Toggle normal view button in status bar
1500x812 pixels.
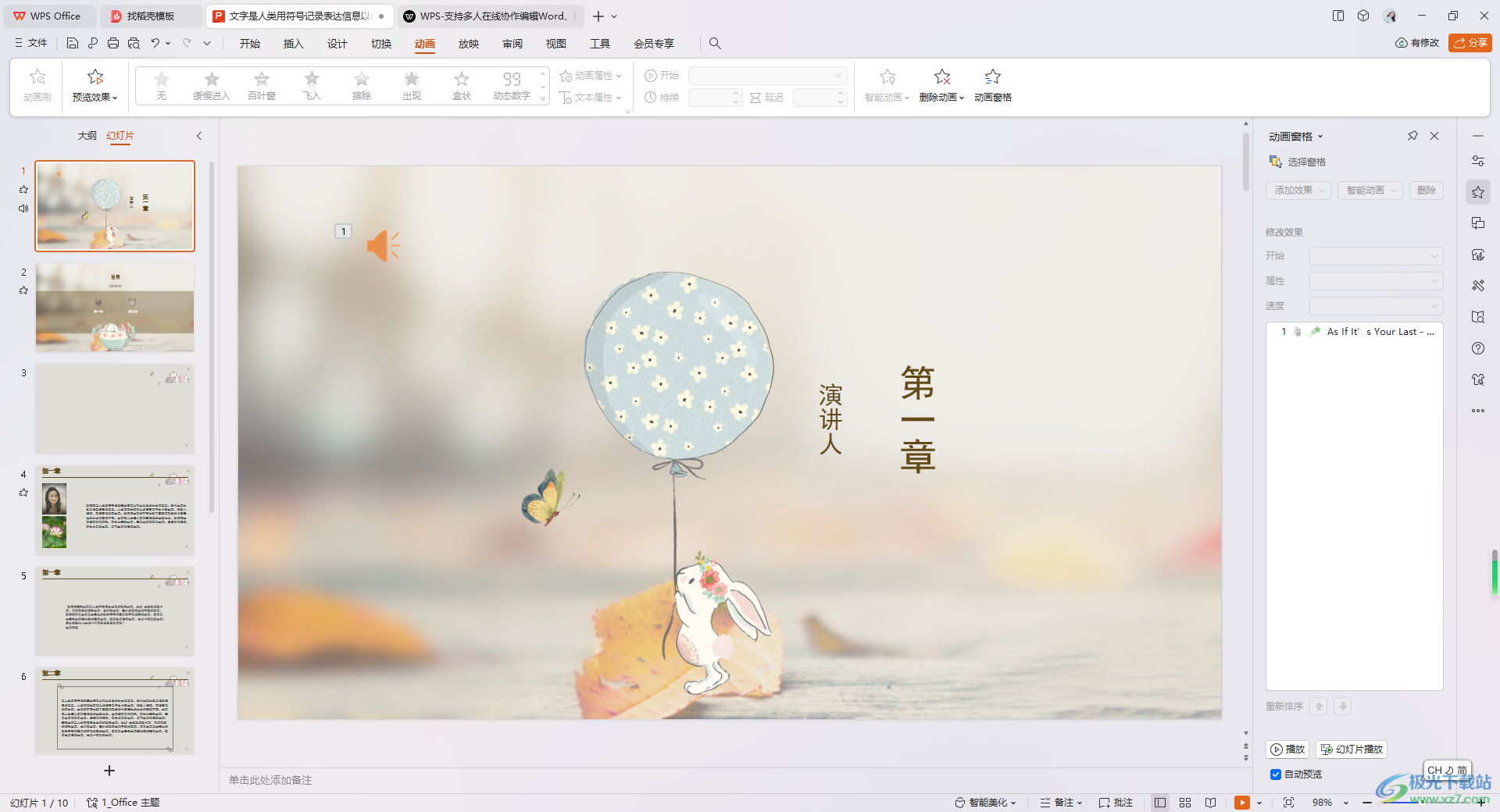(1160, 803)
